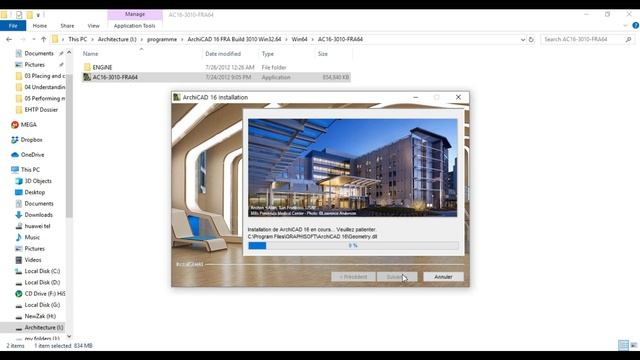Switch to details view icon
640x360 pixels.
(x=623, y=345)
